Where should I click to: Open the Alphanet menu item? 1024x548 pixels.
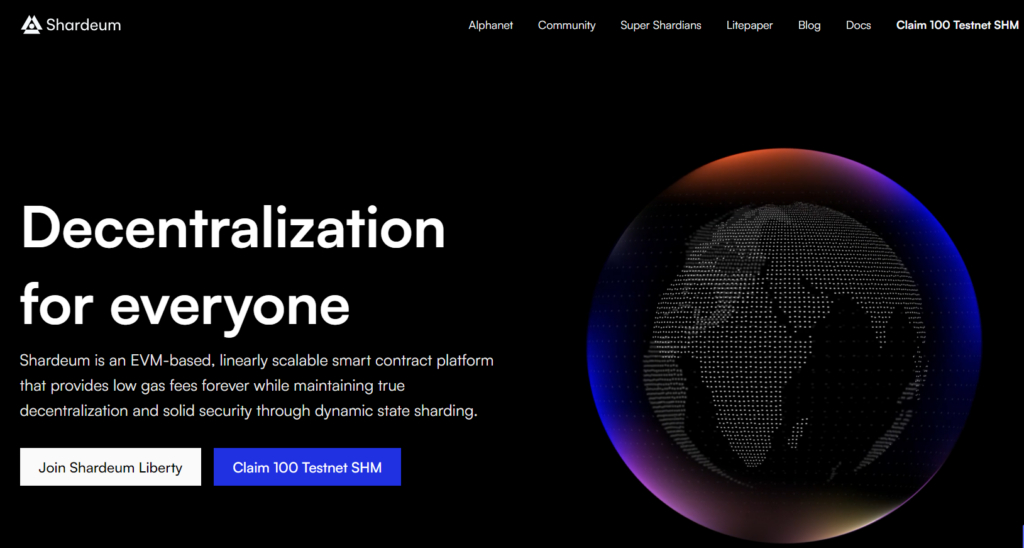(x=490, y=25)
